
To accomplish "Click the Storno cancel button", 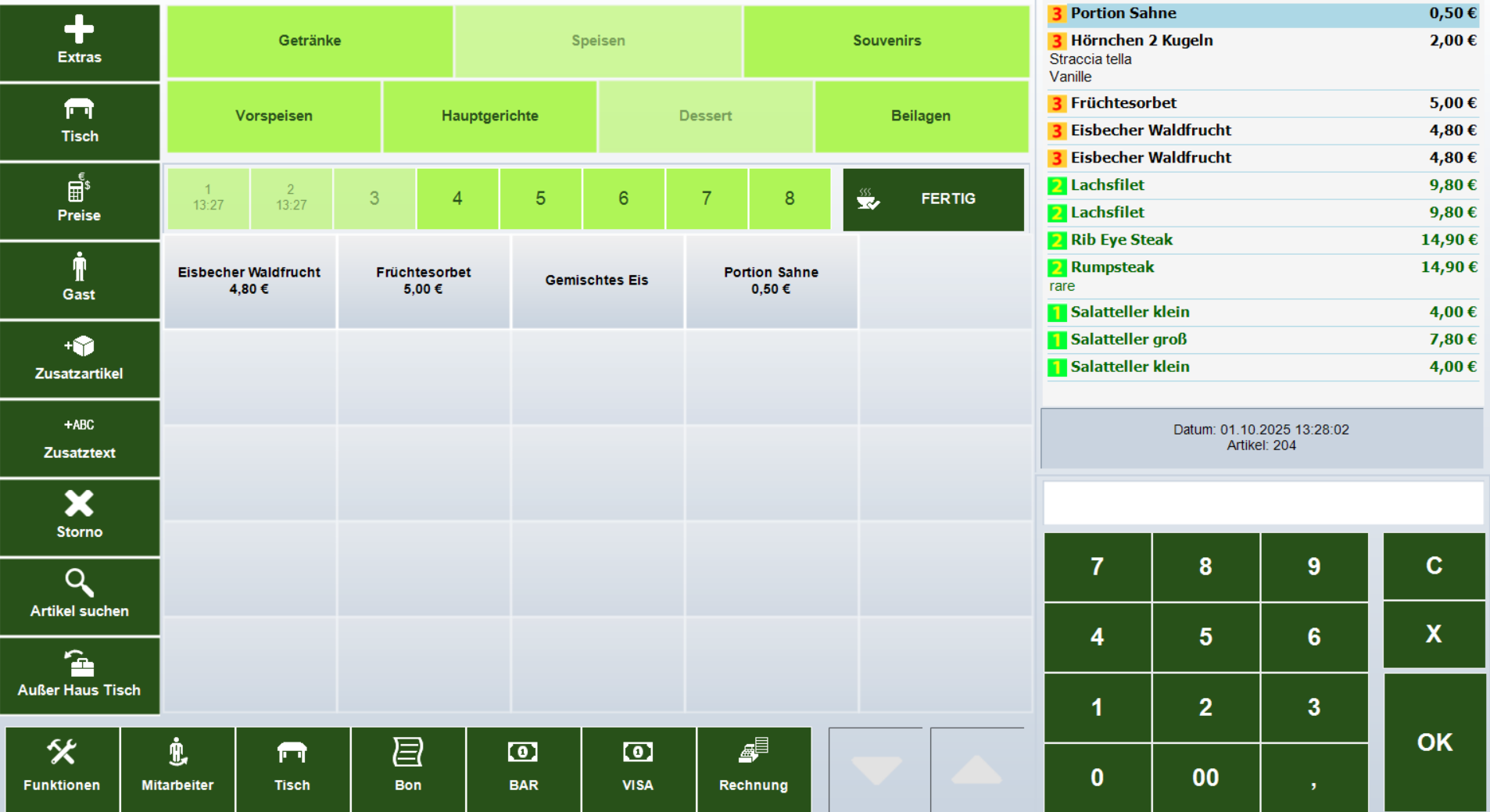I will (80, 517).
